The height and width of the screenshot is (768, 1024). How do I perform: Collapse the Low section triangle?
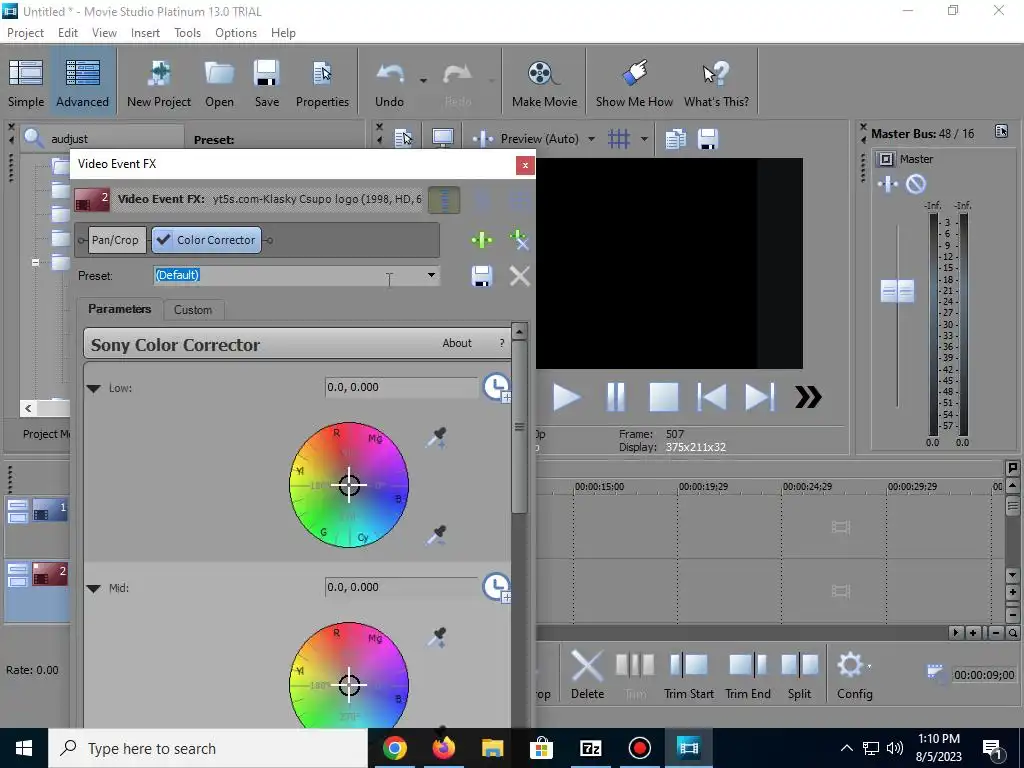pos(93,389)
